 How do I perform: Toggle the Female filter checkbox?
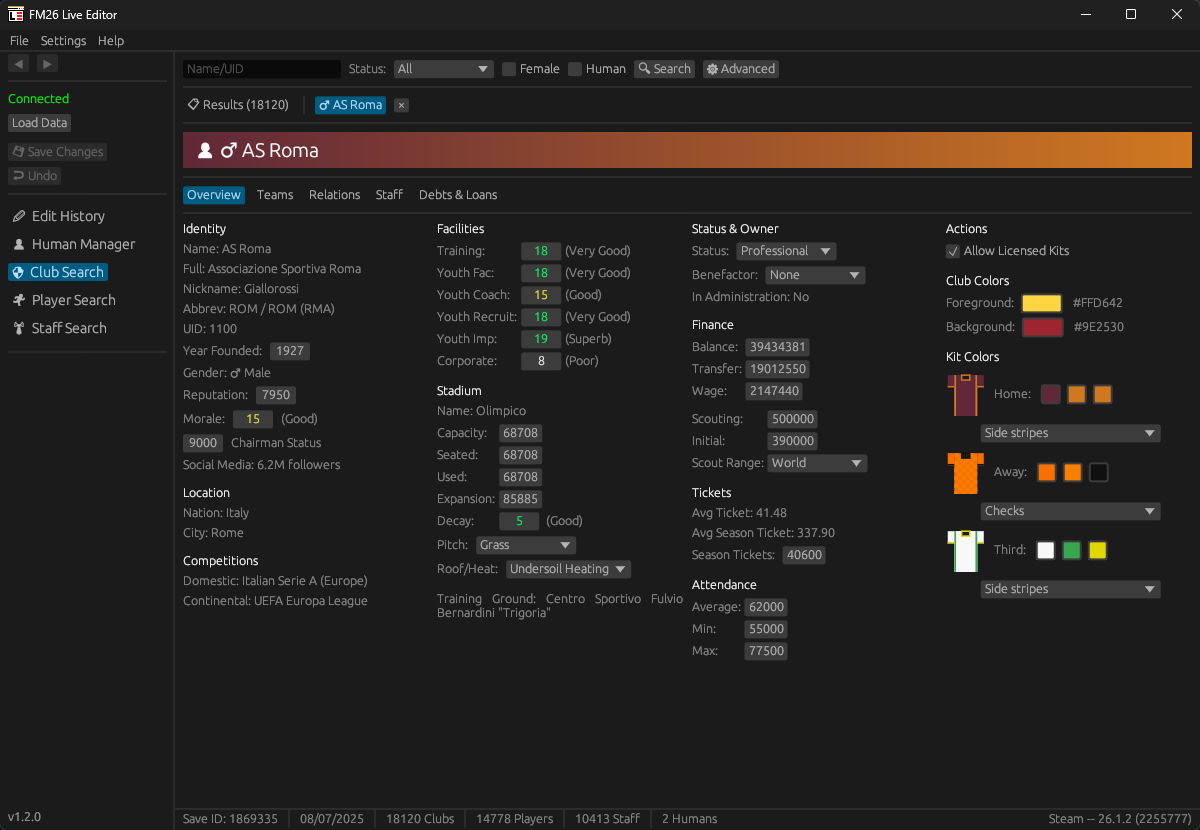[509, 69]
